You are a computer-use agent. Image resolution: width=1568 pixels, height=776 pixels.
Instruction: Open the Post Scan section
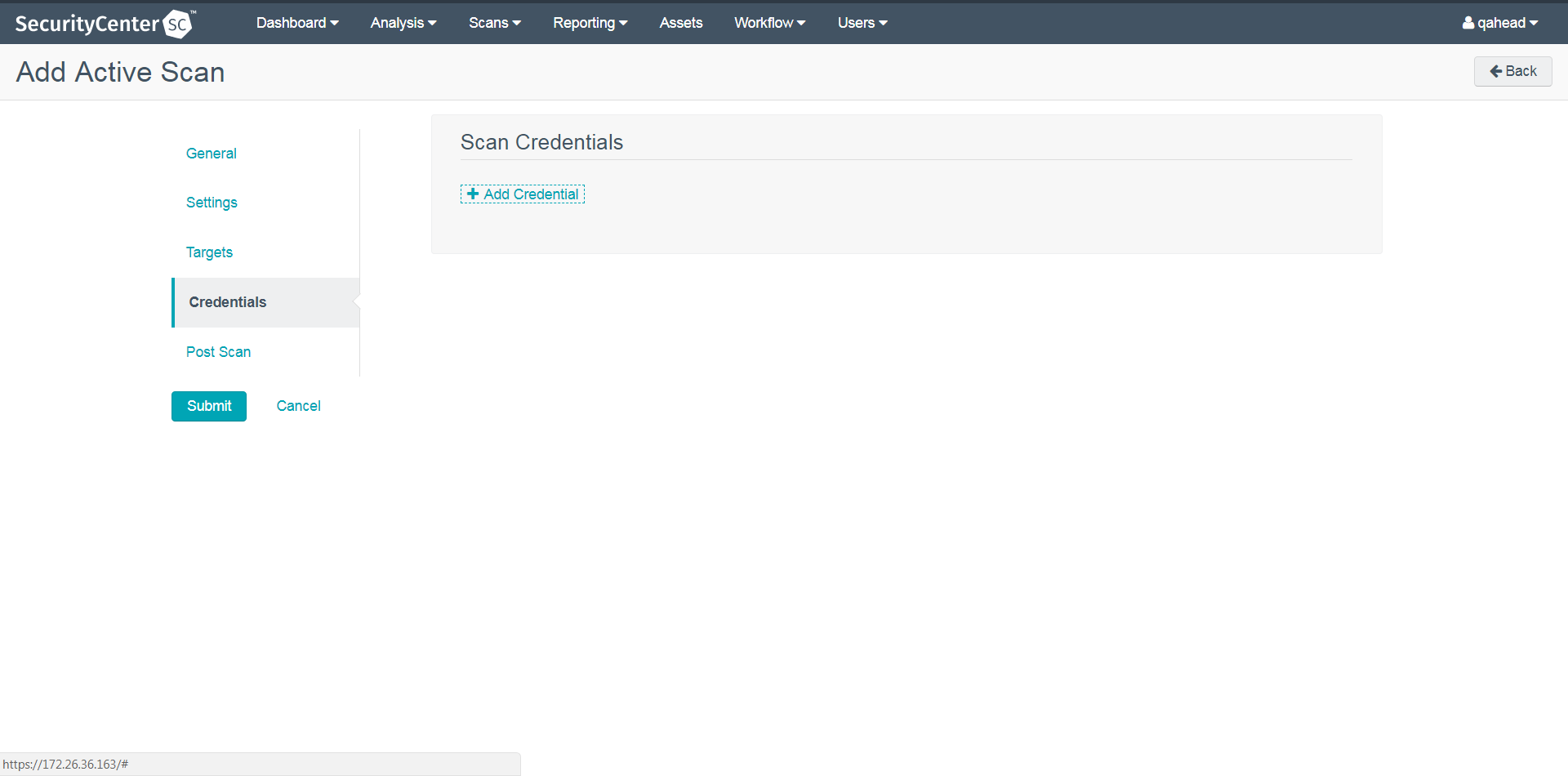pyautogui.click(x=218, y=352)
